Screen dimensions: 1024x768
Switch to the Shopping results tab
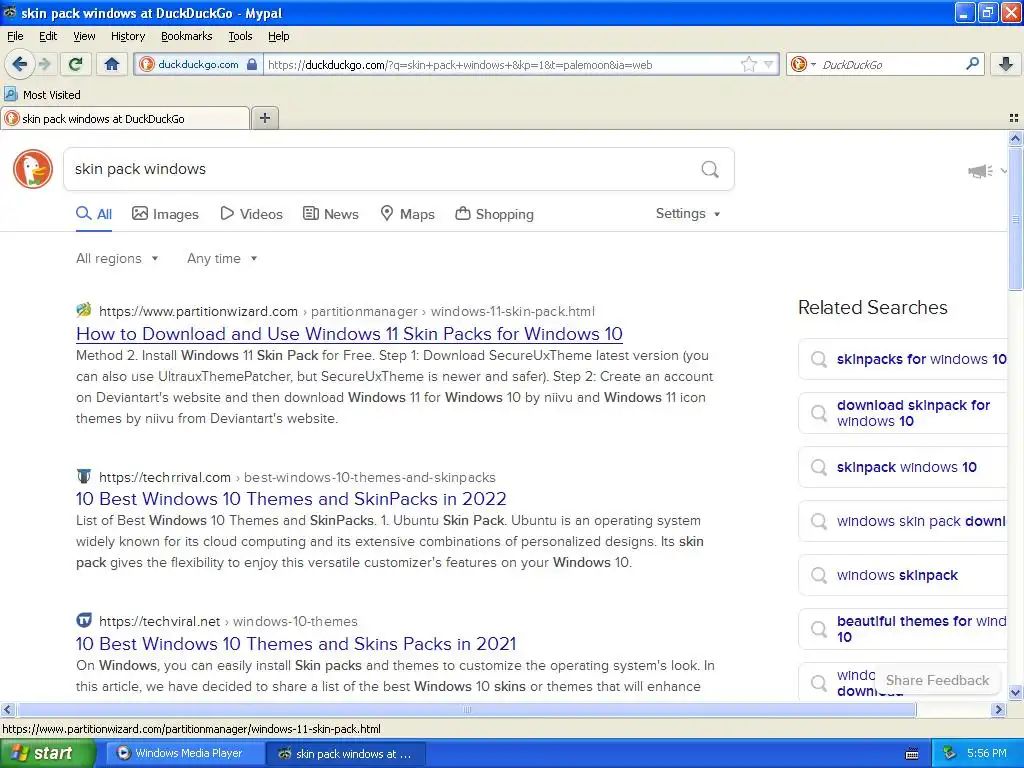(494, 214)
